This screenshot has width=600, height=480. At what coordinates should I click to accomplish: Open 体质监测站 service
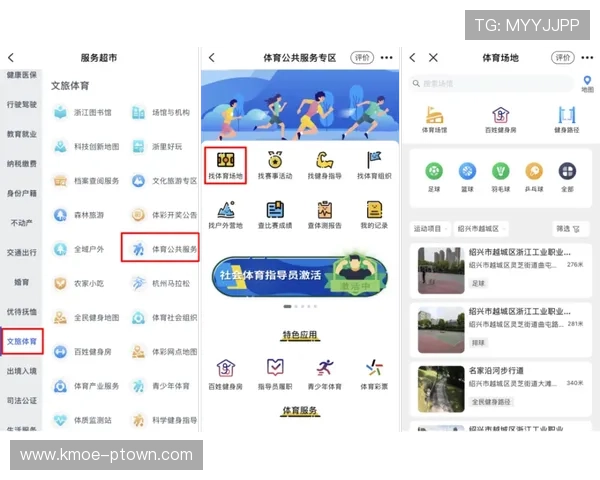(x=82, y=420)
